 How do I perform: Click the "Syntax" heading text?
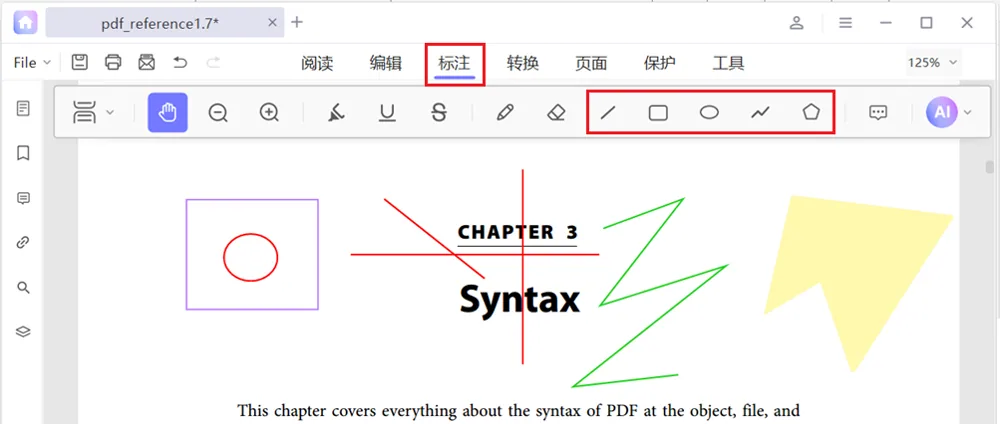click(x=519, y=298)
